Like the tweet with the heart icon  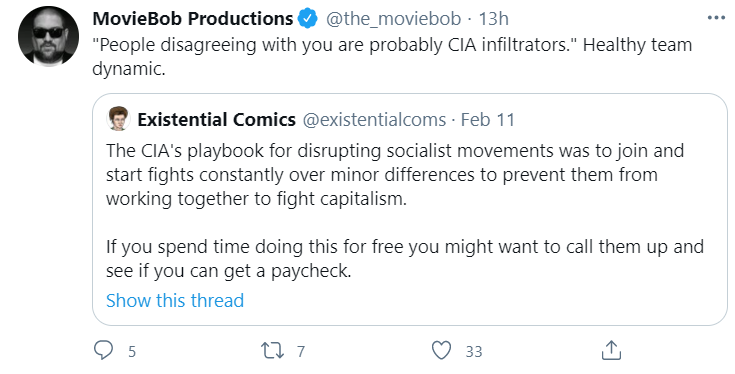441,351
